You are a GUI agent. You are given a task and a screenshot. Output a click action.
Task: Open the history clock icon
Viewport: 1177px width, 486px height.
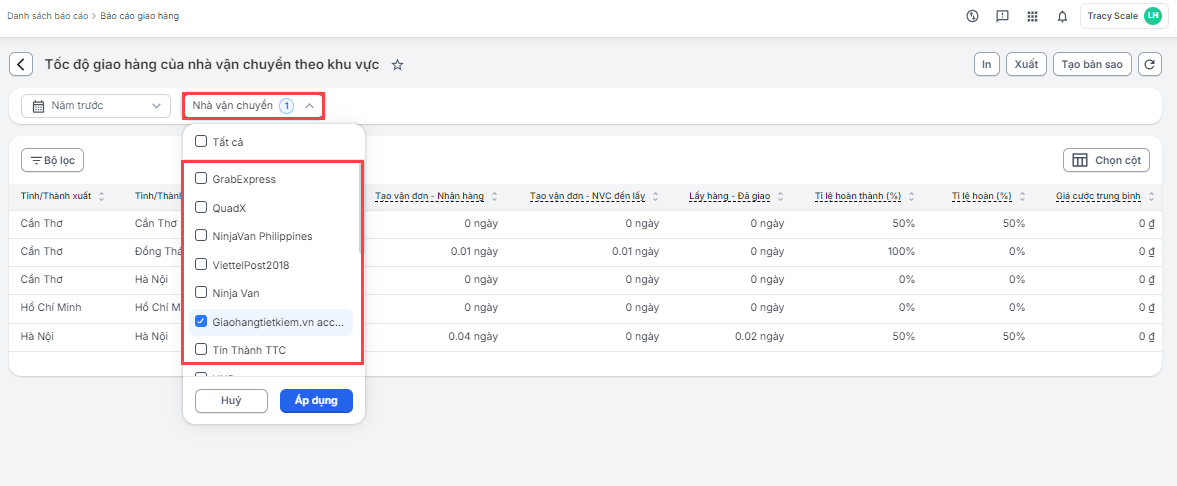[x=972, y=16]
